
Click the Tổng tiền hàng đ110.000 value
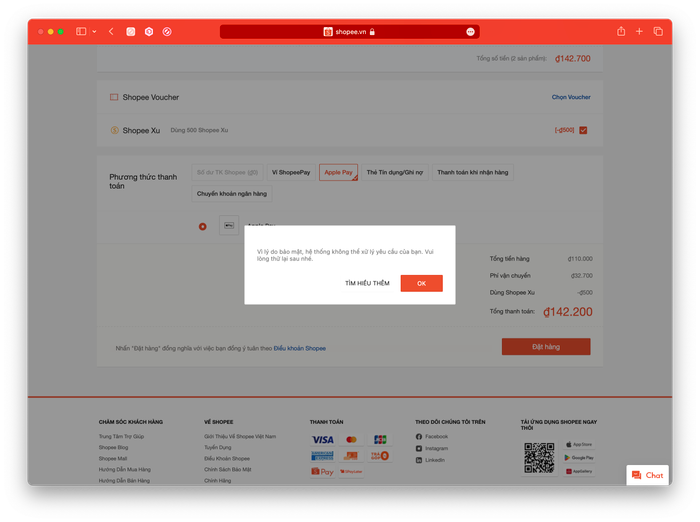580,259
